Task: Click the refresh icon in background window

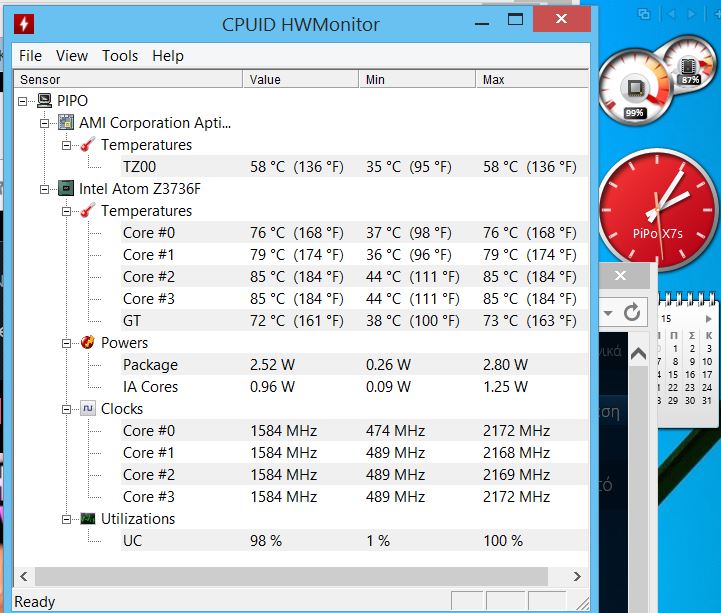Action: click(x=632, y=313)
